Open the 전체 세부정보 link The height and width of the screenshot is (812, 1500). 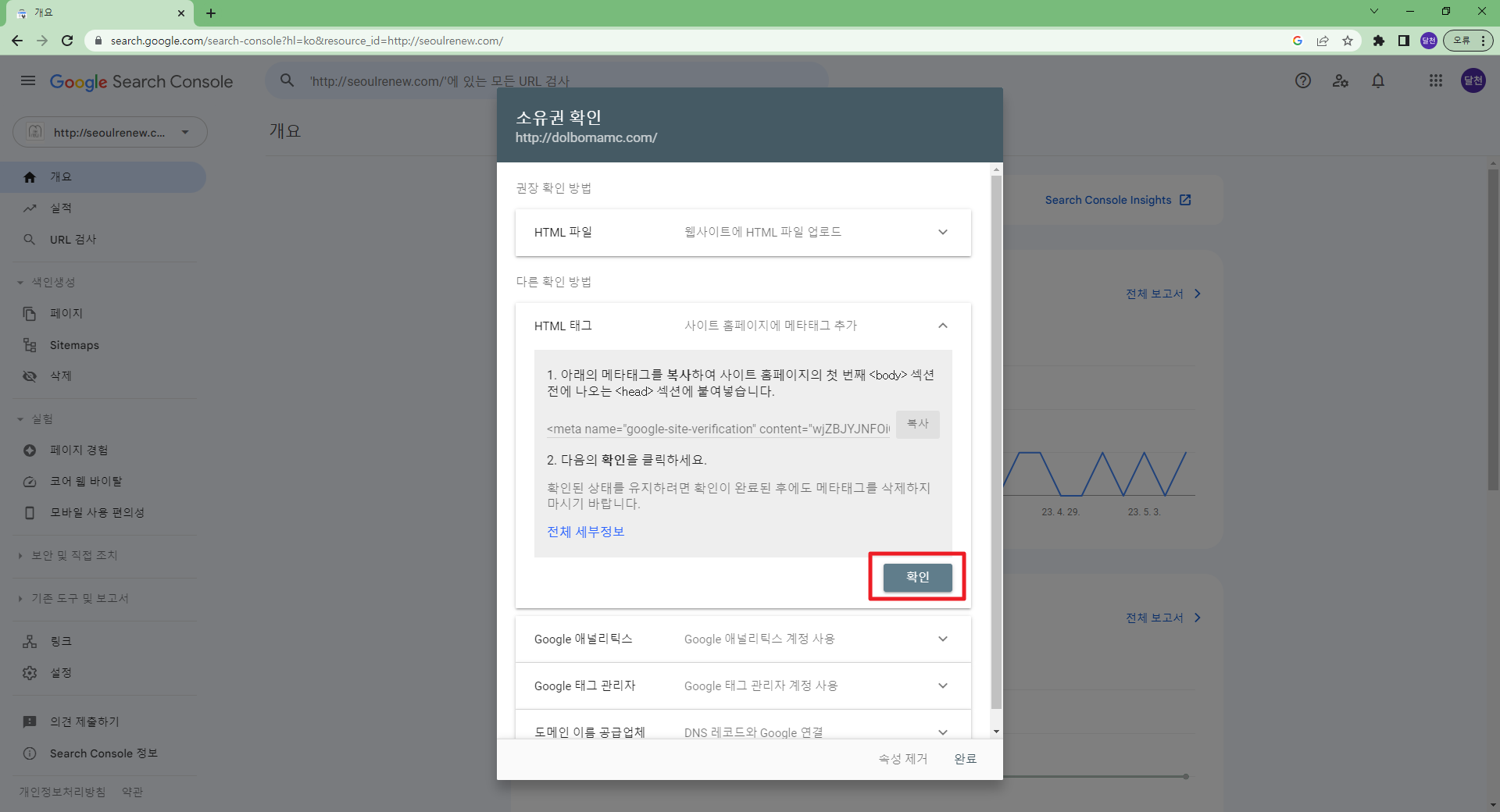coord(585,532)
